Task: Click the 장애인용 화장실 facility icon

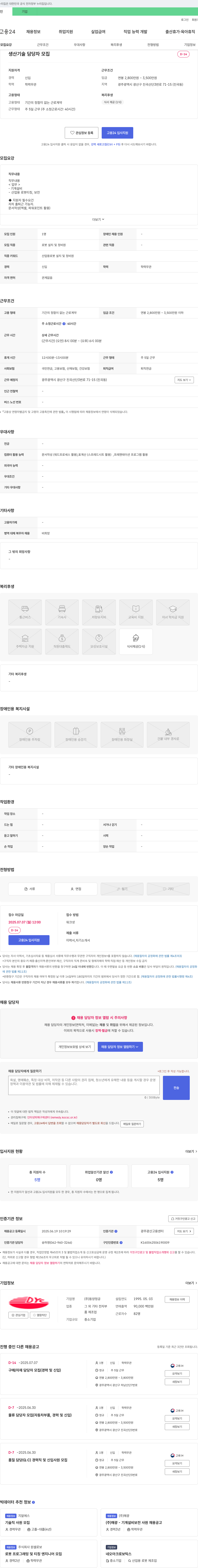Action: pyautogui.click(x=122, y=735)
